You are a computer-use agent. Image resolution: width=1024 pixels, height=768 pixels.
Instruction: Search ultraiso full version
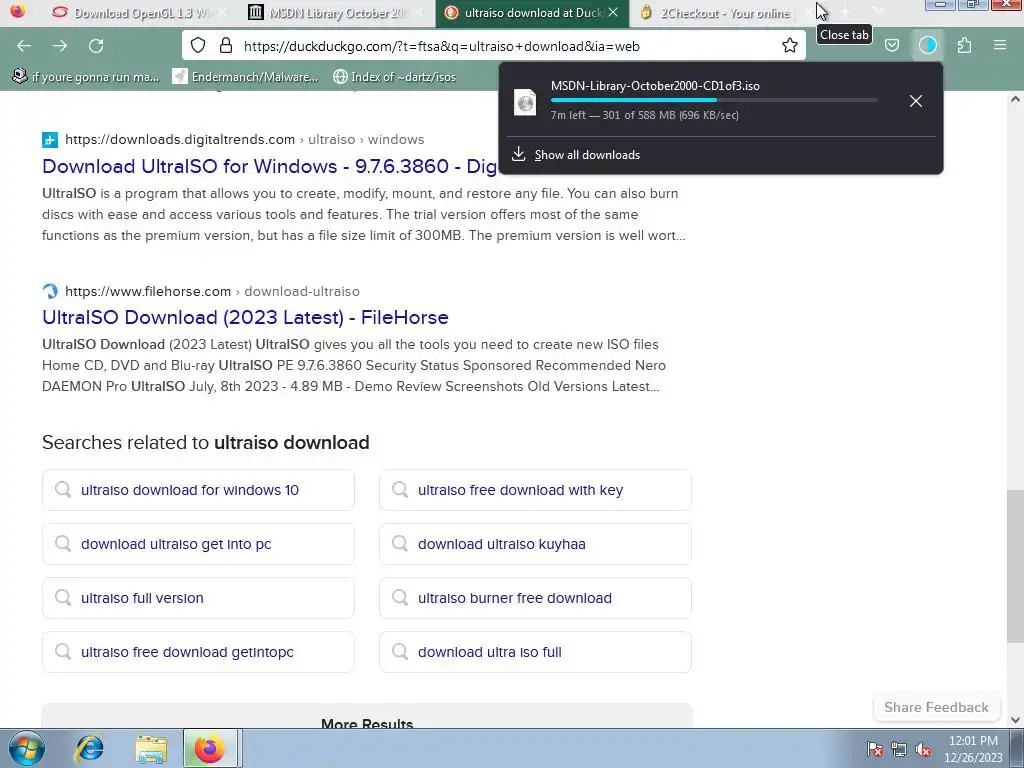pos(199,598)
